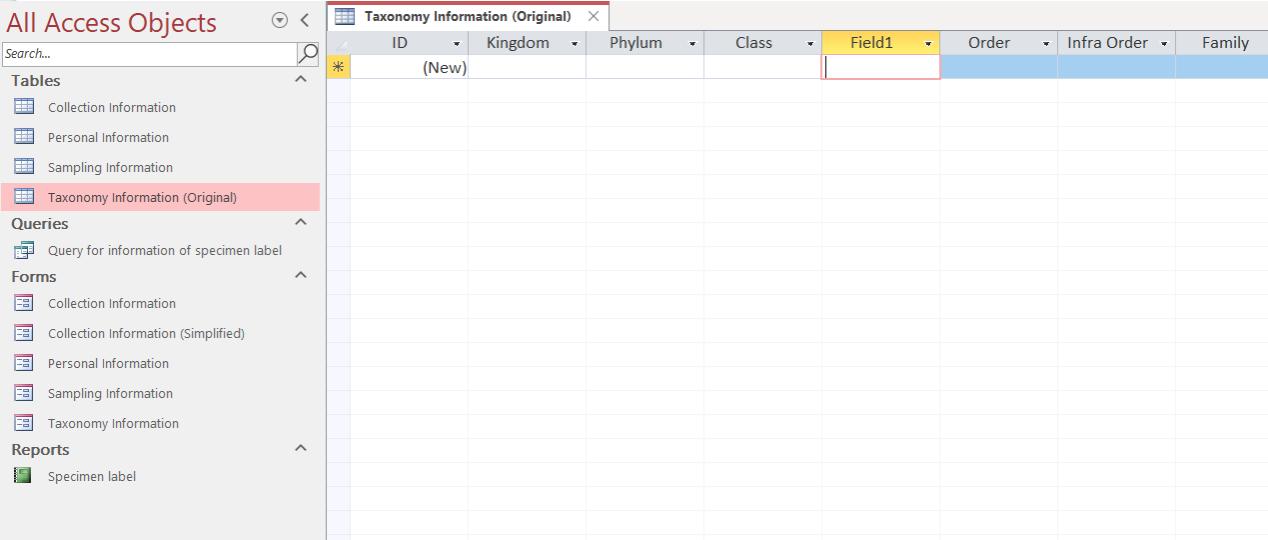Select the Field1 column header
Screen dimensions: 1268x540
point(881,43)
